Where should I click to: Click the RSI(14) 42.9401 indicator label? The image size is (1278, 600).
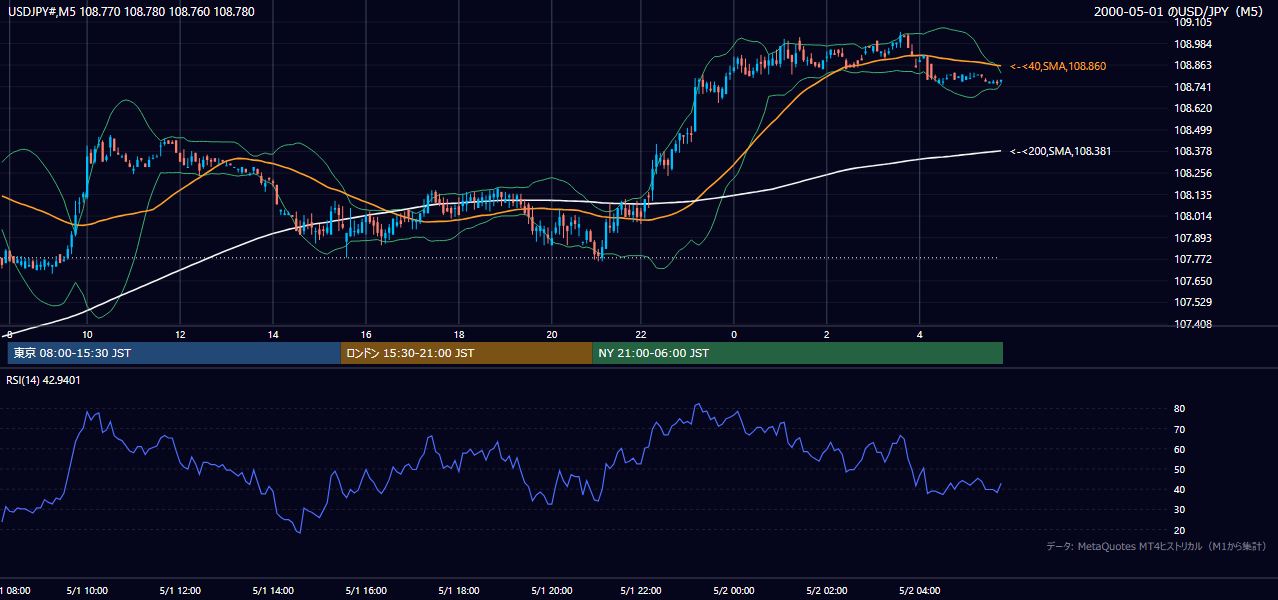coord(44,380)
